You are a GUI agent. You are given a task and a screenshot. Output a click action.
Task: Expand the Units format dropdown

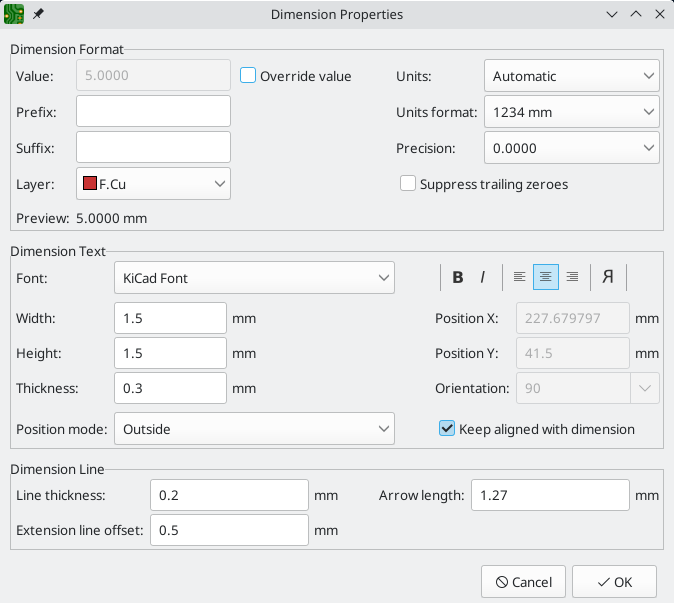(571, 112)
